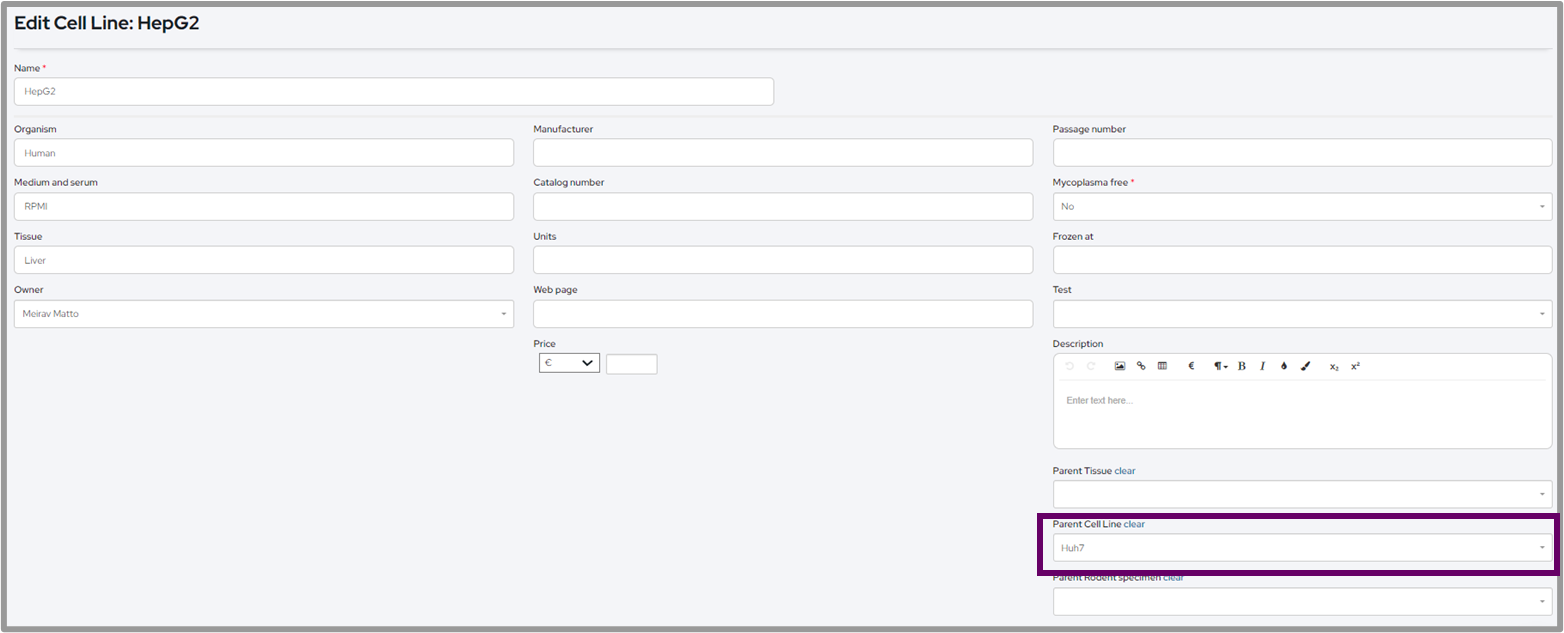Open the paragraph format dropdown
The height and width of the screenshot is (633, 1564).
pos(1220,366)
